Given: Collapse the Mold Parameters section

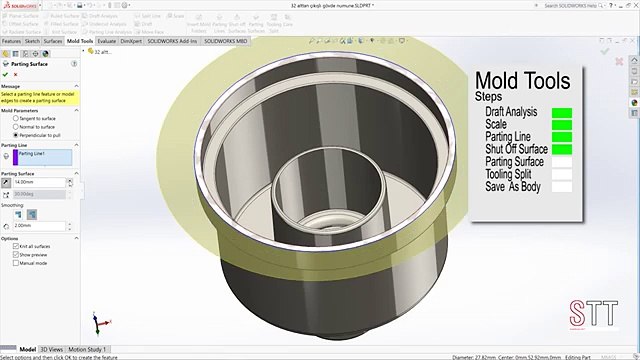Looking at the screenshot, I should 76,110.
